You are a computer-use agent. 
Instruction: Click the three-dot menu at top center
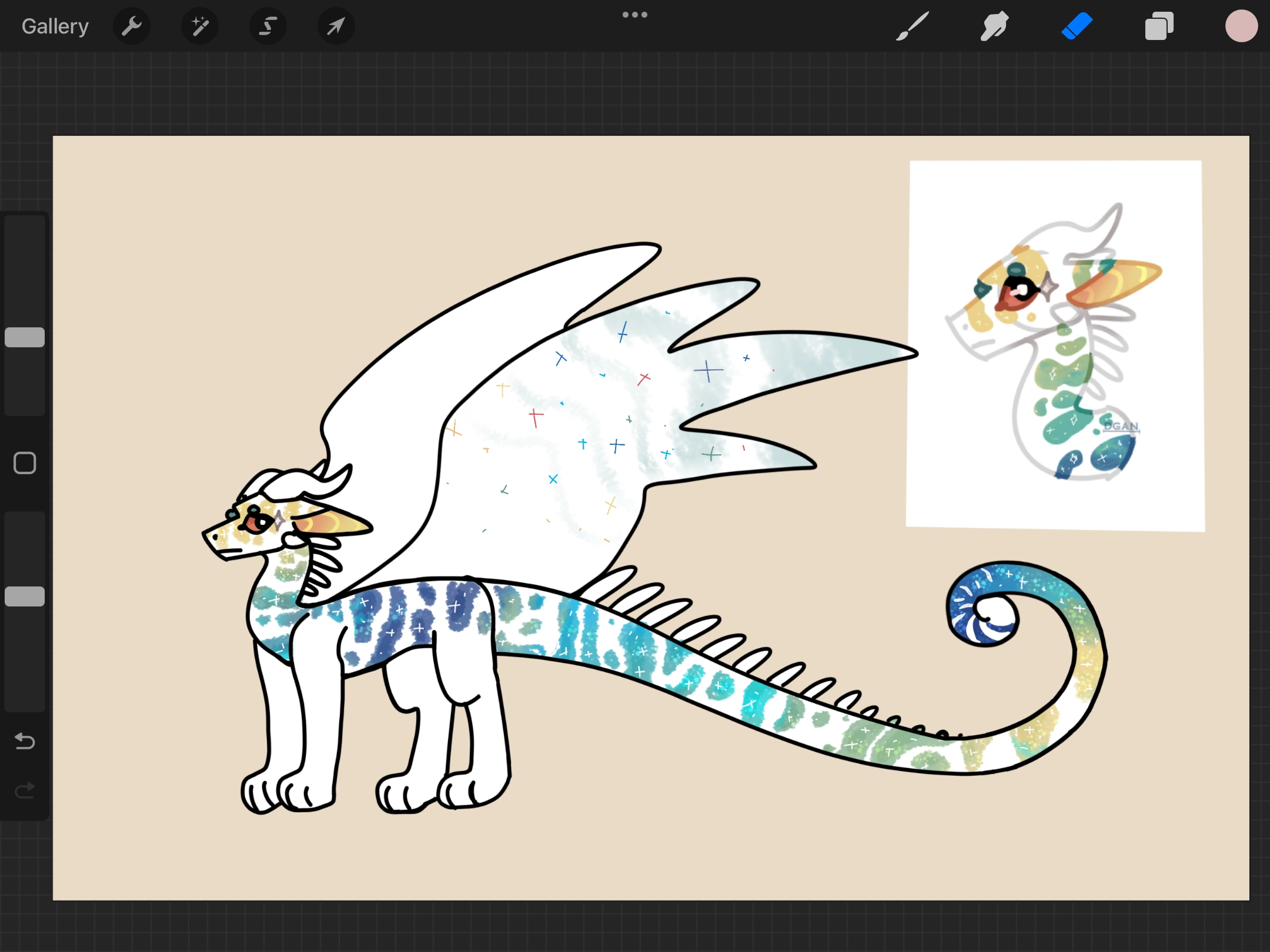coord(635,15)
